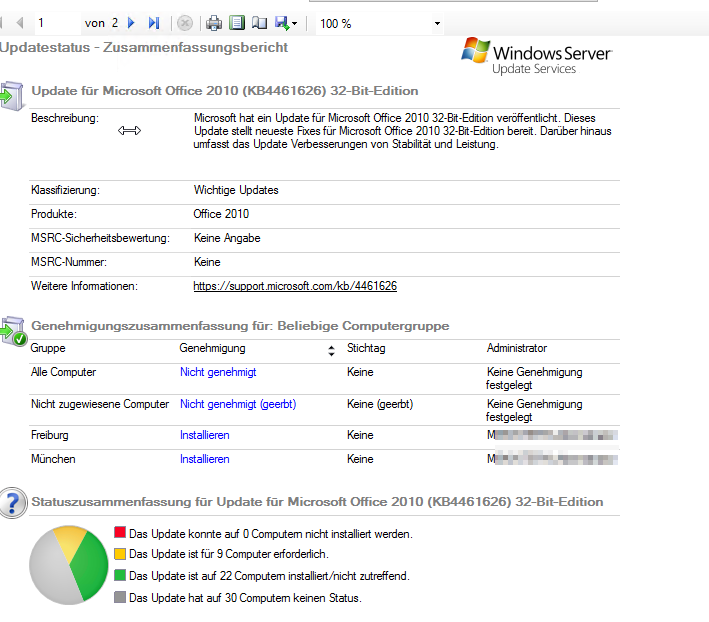Click Nicht genehmigt for Alle Computer
The height and width of the screenshot is (622, 709).
coord(218,372)
